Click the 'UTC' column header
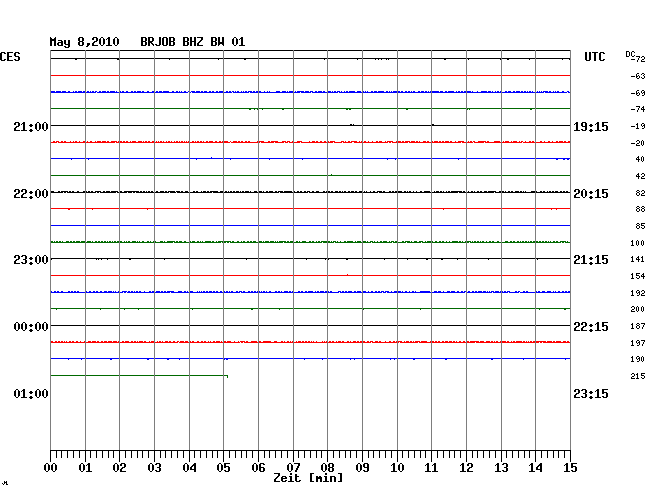Screen dimensions: 650x494 click(x=594, y=57)
